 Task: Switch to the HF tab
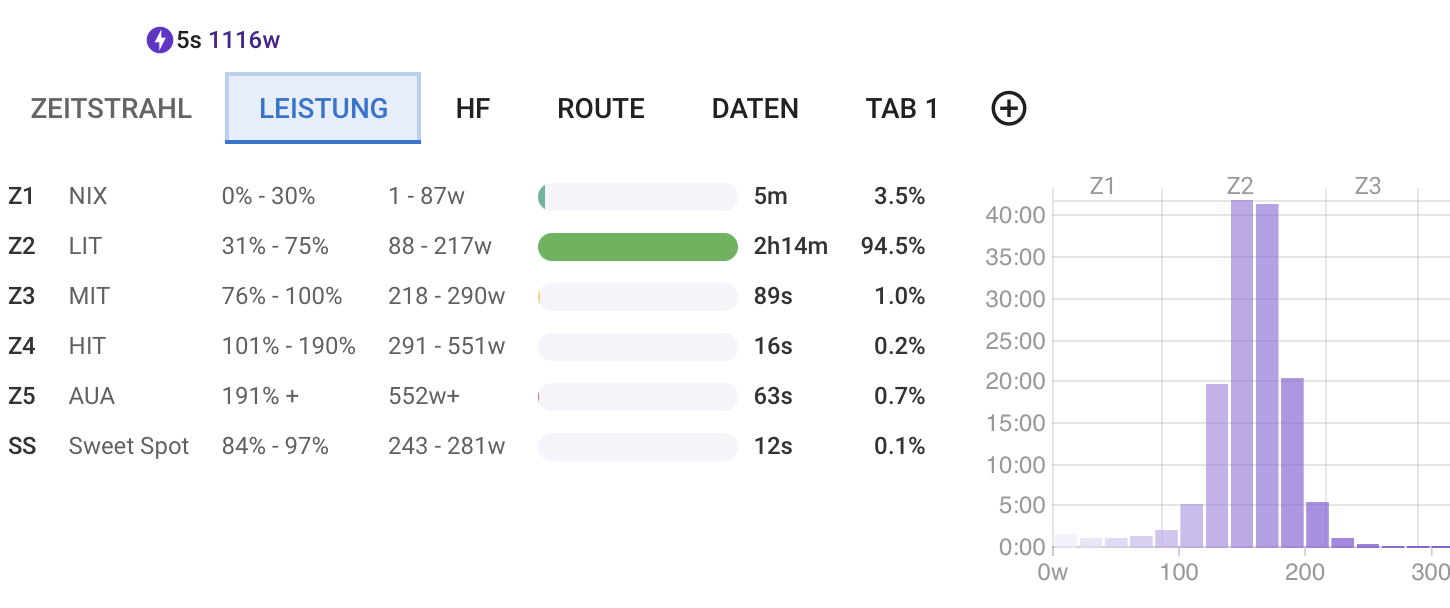(x=473, y=108)
